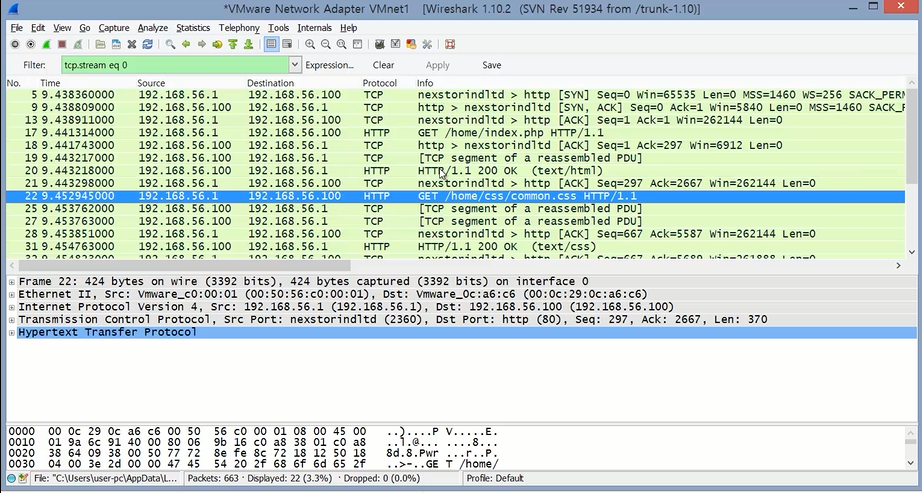Start a new live capture
The image size is (922, 493).
[x=46, y=44]
